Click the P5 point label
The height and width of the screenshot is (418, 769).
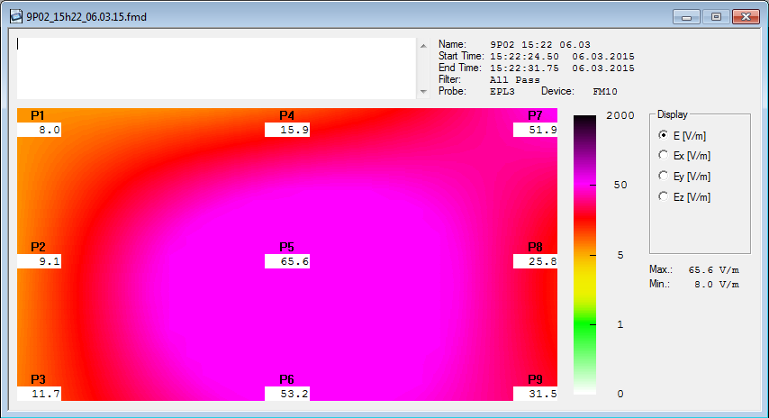[x=286, y=247]
